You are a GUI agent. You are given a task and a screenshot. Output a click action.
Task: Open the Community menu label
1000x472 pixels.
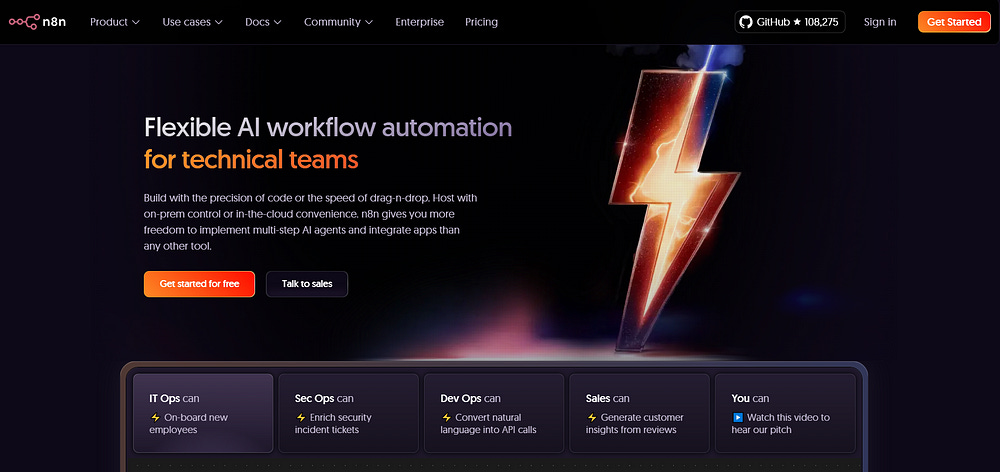(332, 22)
